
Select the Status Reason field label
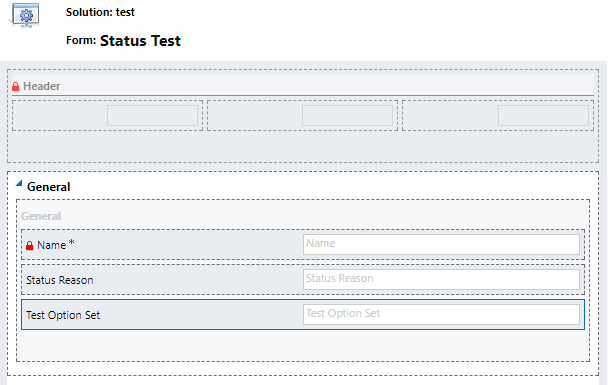pyautogui.click(x=60, y=280)
